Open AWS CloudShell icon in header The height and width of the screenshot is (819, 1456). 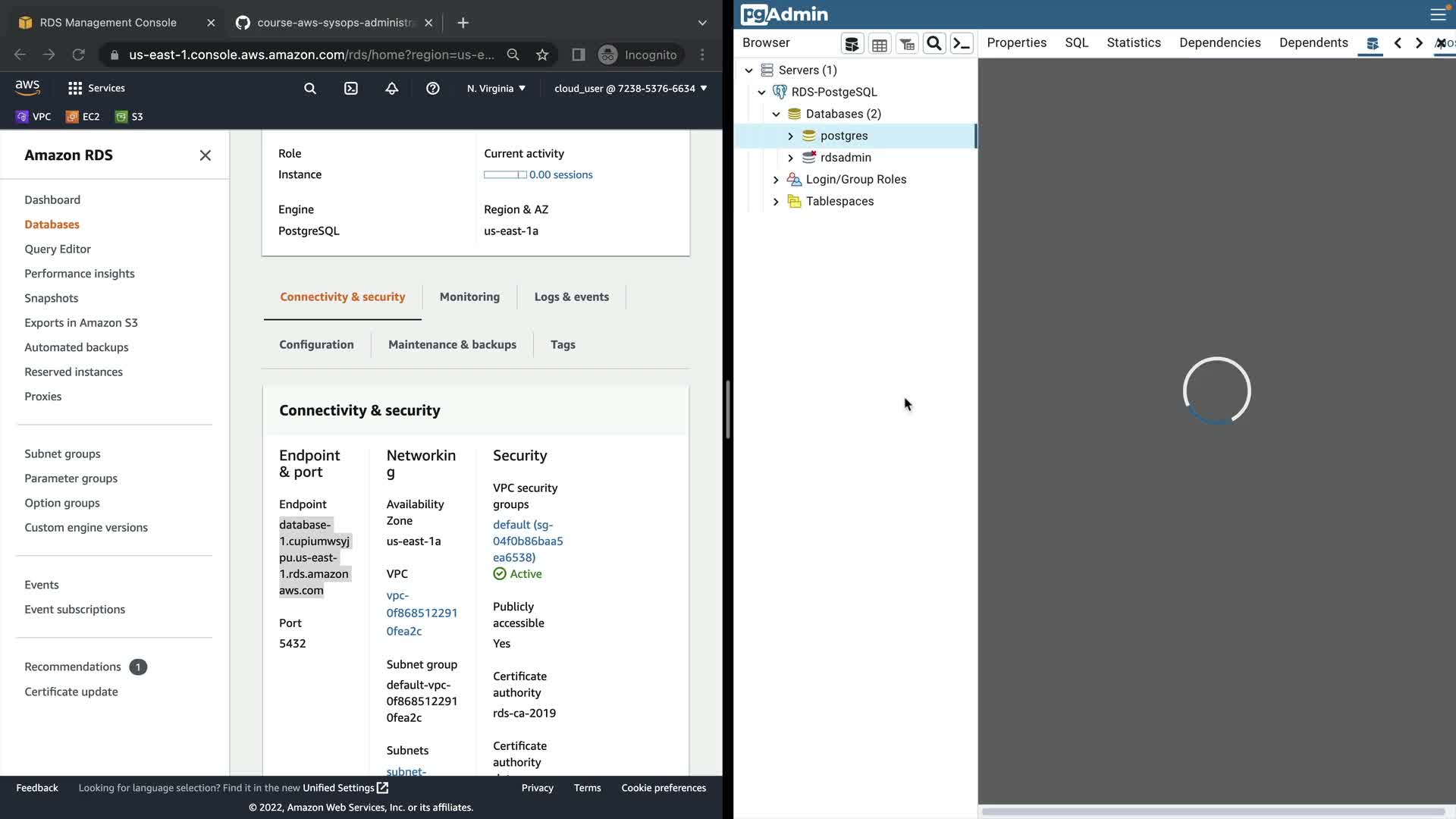[351, 89]
